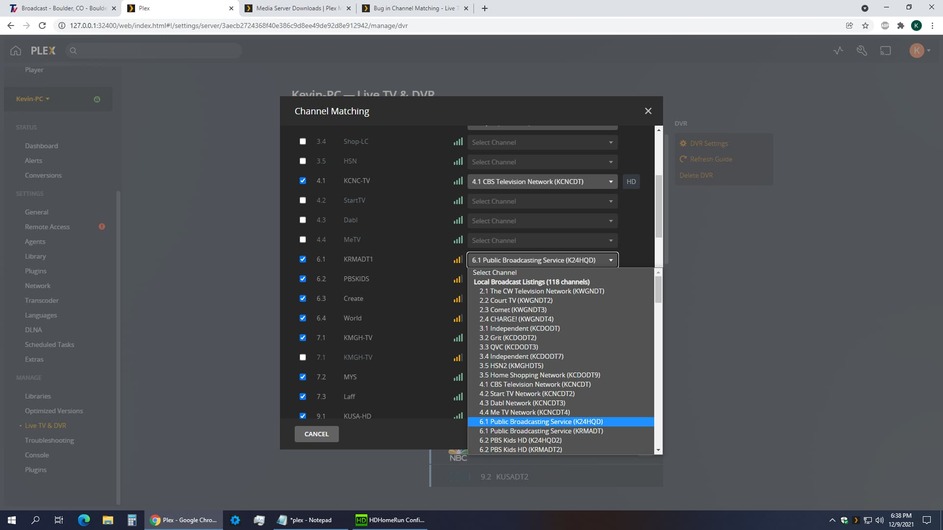Enable the 3.5 HSN channel checkbox

pos(303,161)
